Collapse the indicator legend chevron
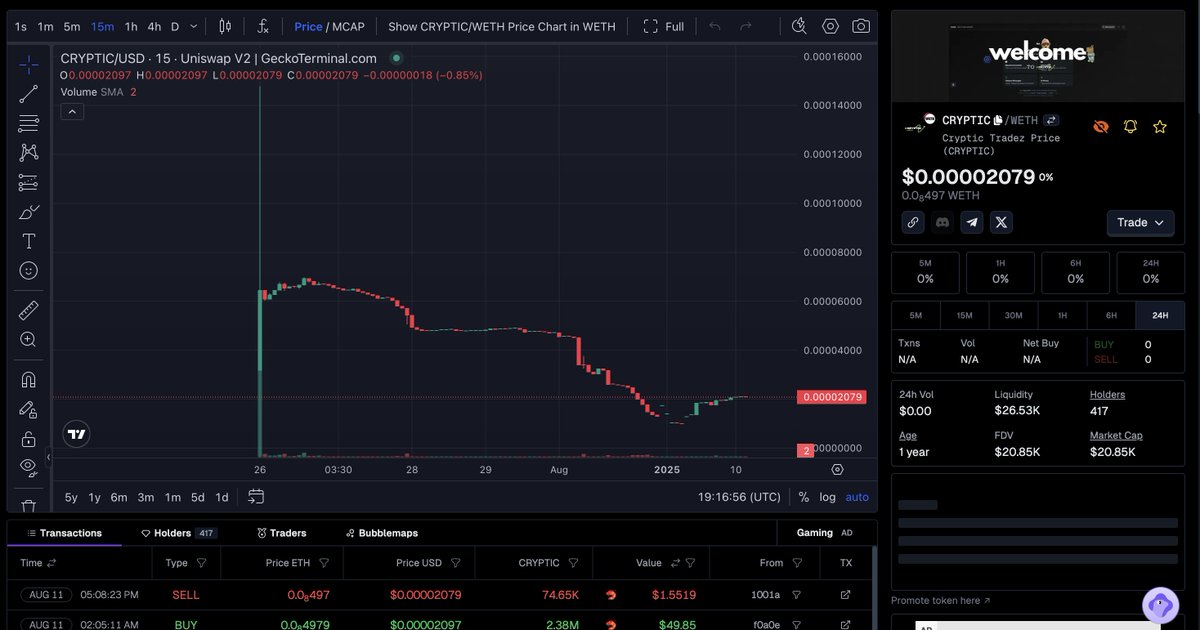The width and height of the screenshot is (1200, 630). pyautogui.click(x=72, y=112)
